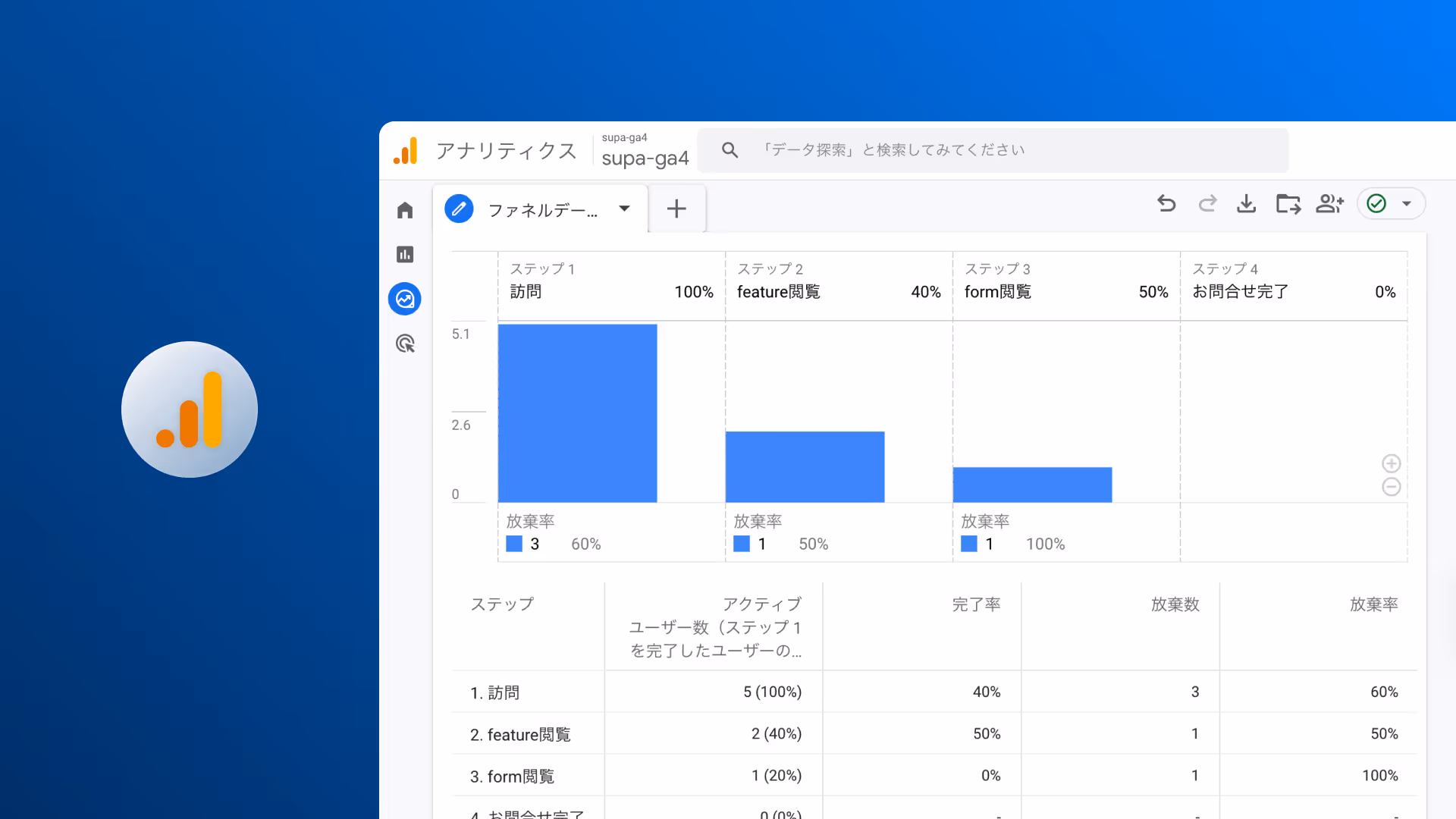Open the ファネルデー tab dropdown arrow

tap(624, 209)
